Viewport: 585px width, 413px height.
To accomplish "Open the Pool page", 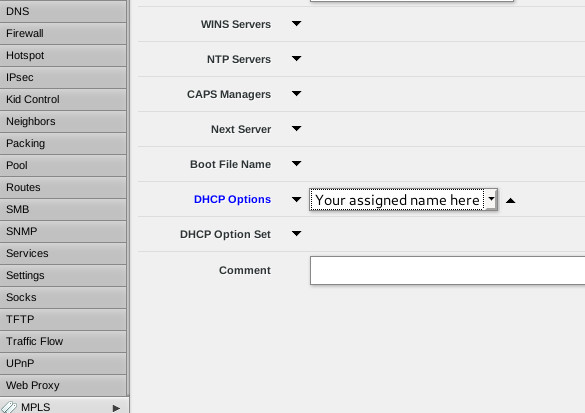I will click(63, 165).
